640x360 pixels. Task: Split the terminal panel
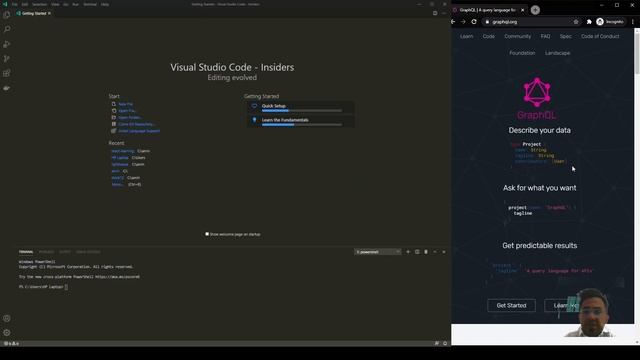417,252
